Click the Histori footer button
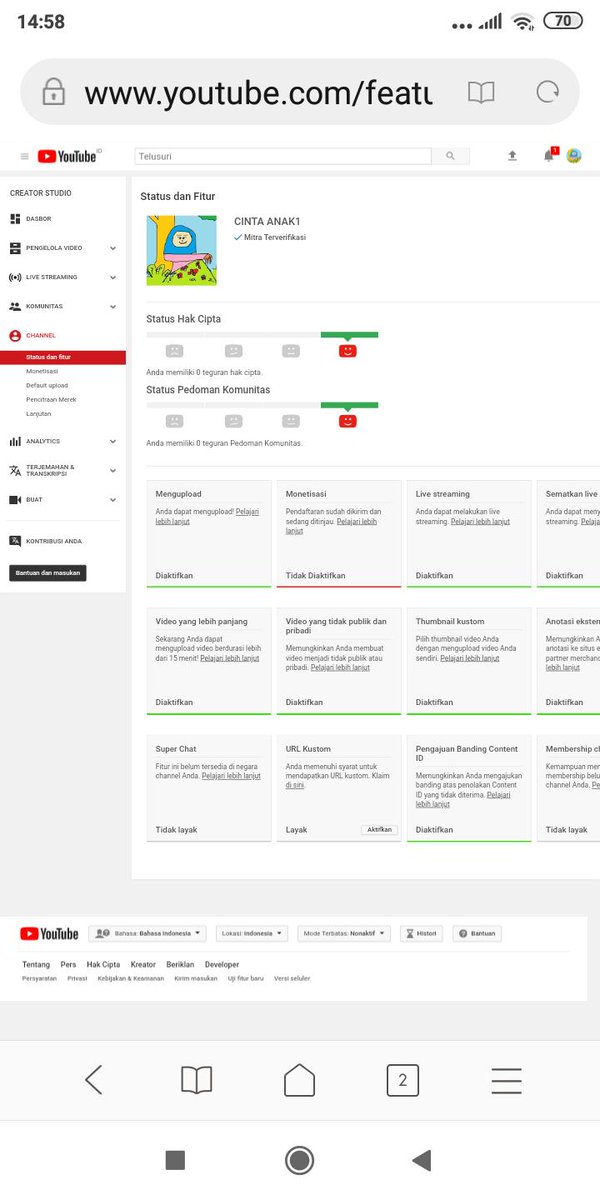 (421, 933)
